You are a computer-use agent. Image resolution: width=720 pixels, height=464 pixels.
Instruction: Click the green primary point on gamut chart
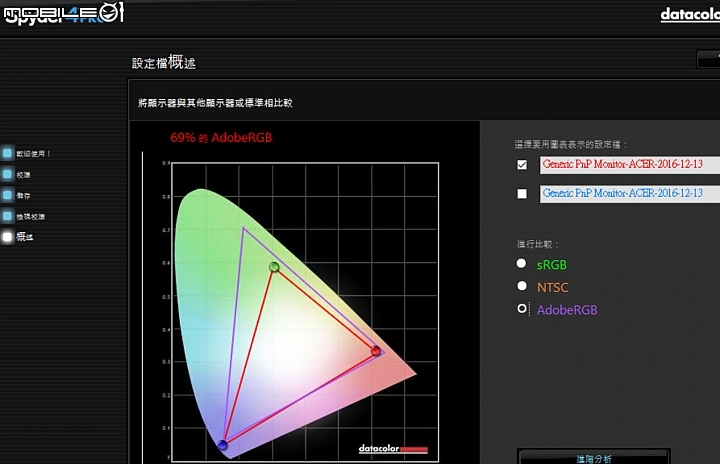tap(274, 266)
